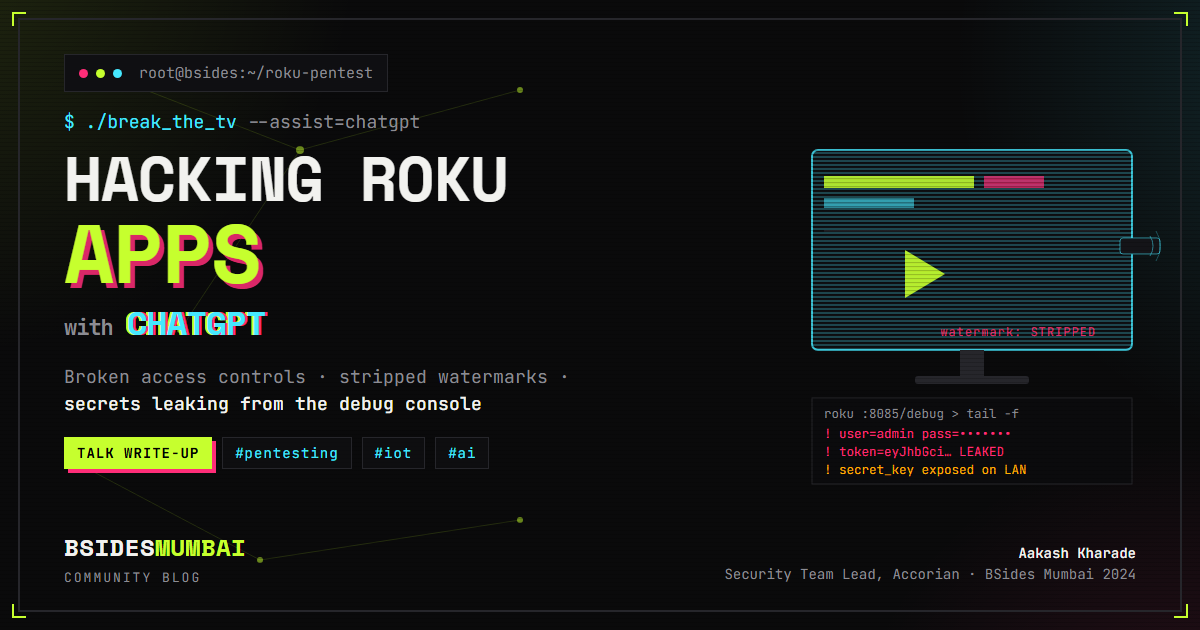Click the secrets leaking from debug console line

point(273,404)
